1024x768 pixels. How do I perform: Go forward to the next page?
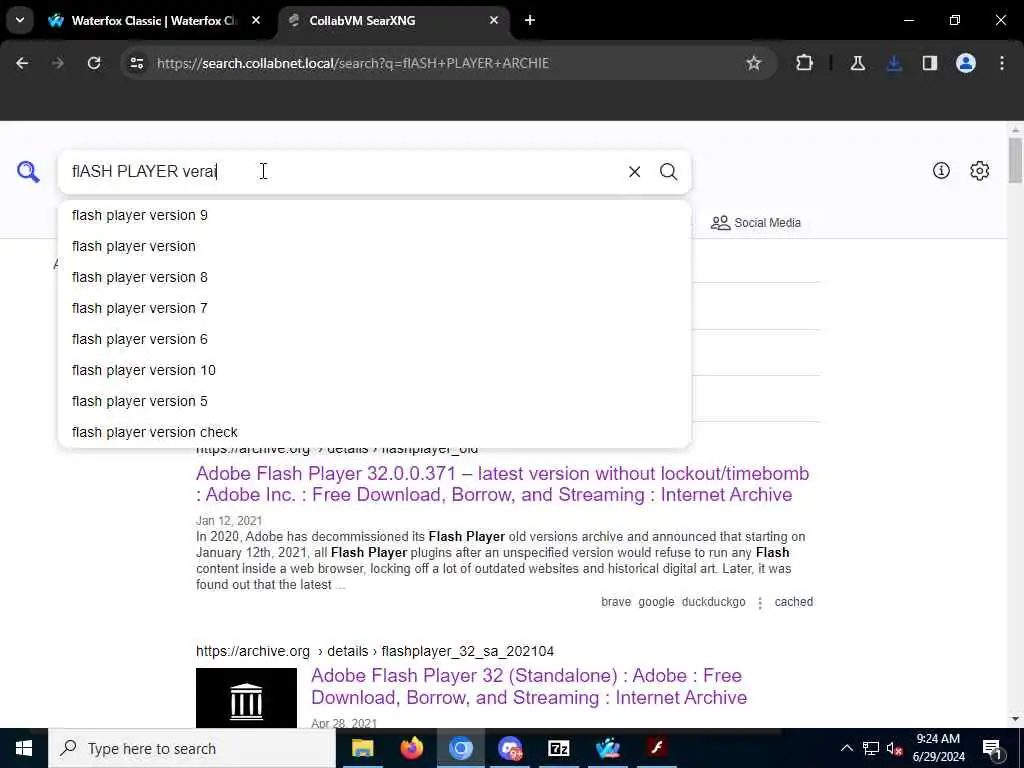click(x=58, y=63)
